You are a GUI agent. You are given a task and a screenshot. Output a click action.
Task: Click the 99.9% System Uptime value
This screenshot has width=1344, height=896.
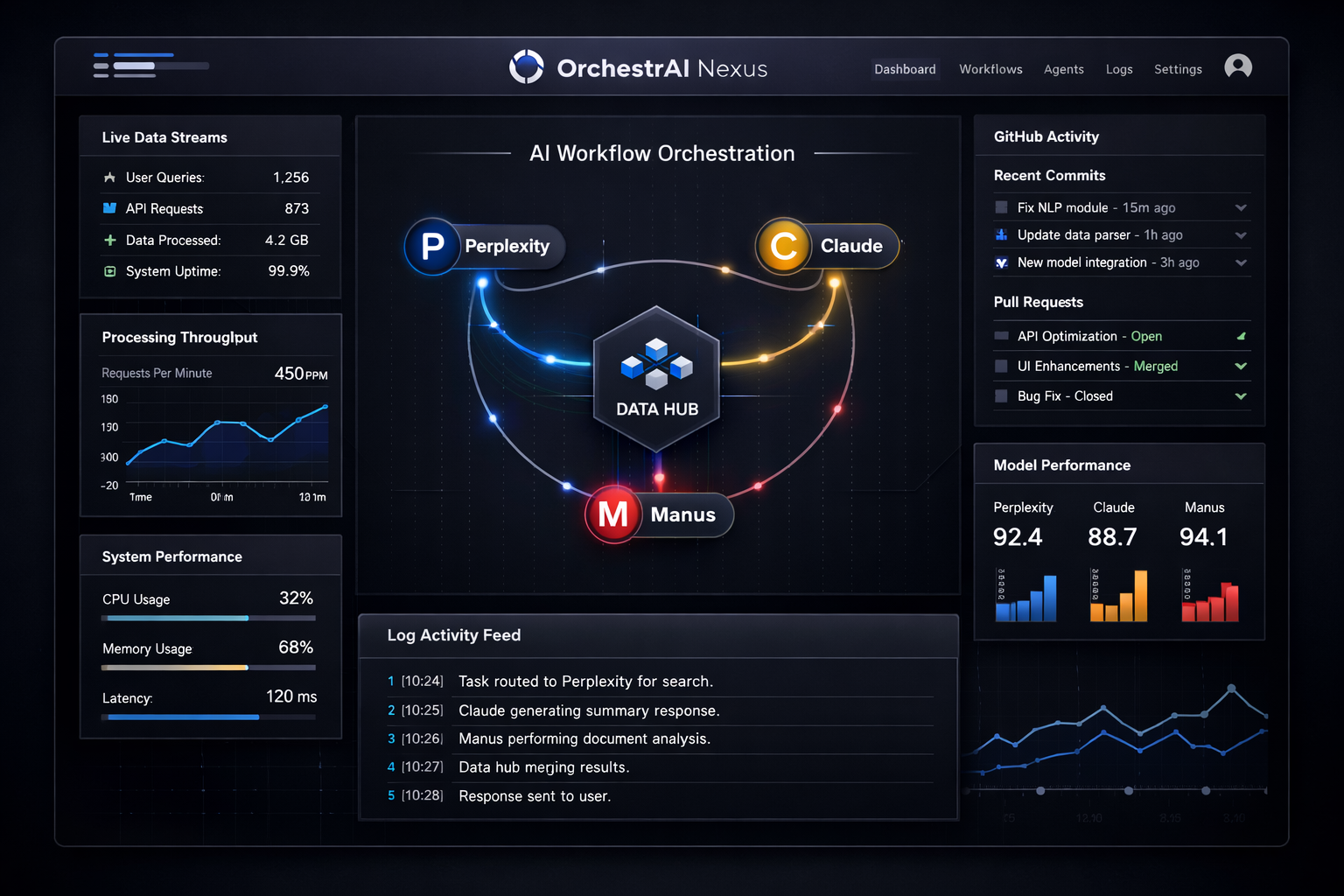coord(289,271)
